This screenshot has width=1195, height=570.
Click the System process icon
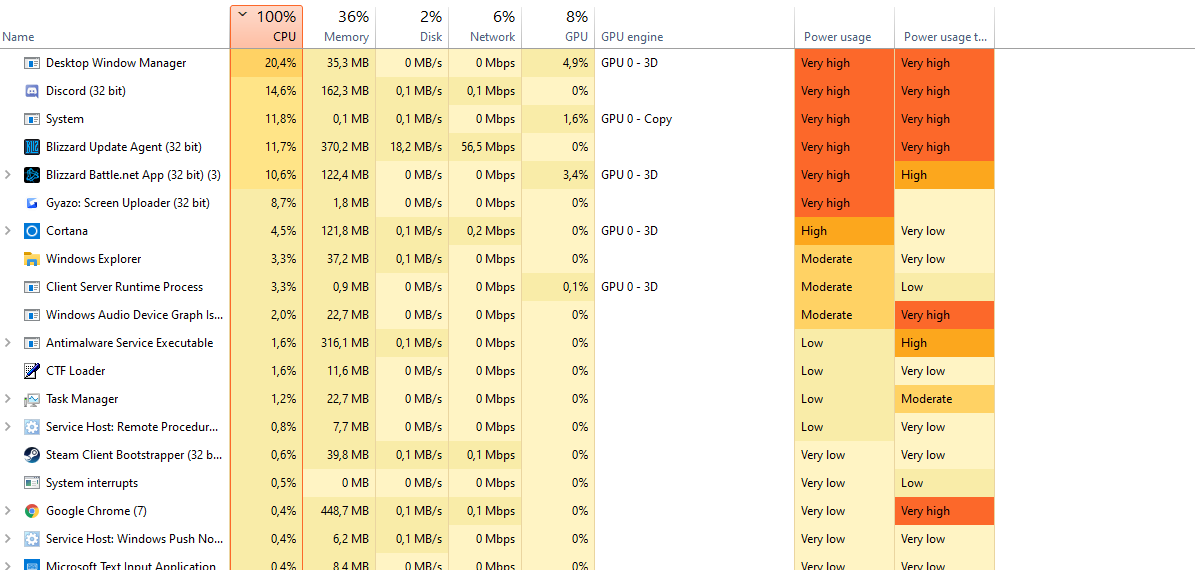(x=32, y=119)
